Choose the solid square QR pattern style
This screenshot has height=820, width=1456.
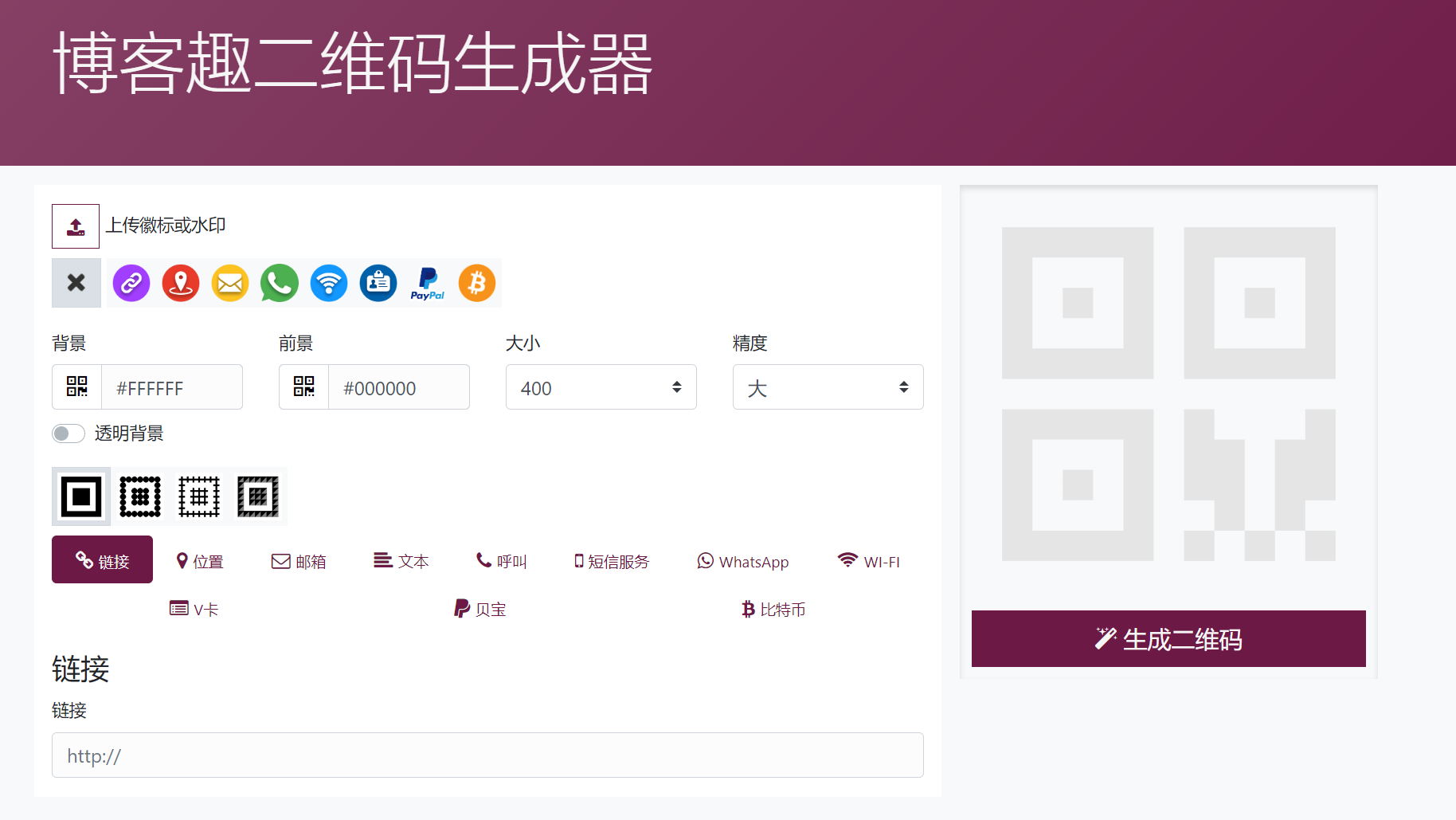tap(81, 496)
